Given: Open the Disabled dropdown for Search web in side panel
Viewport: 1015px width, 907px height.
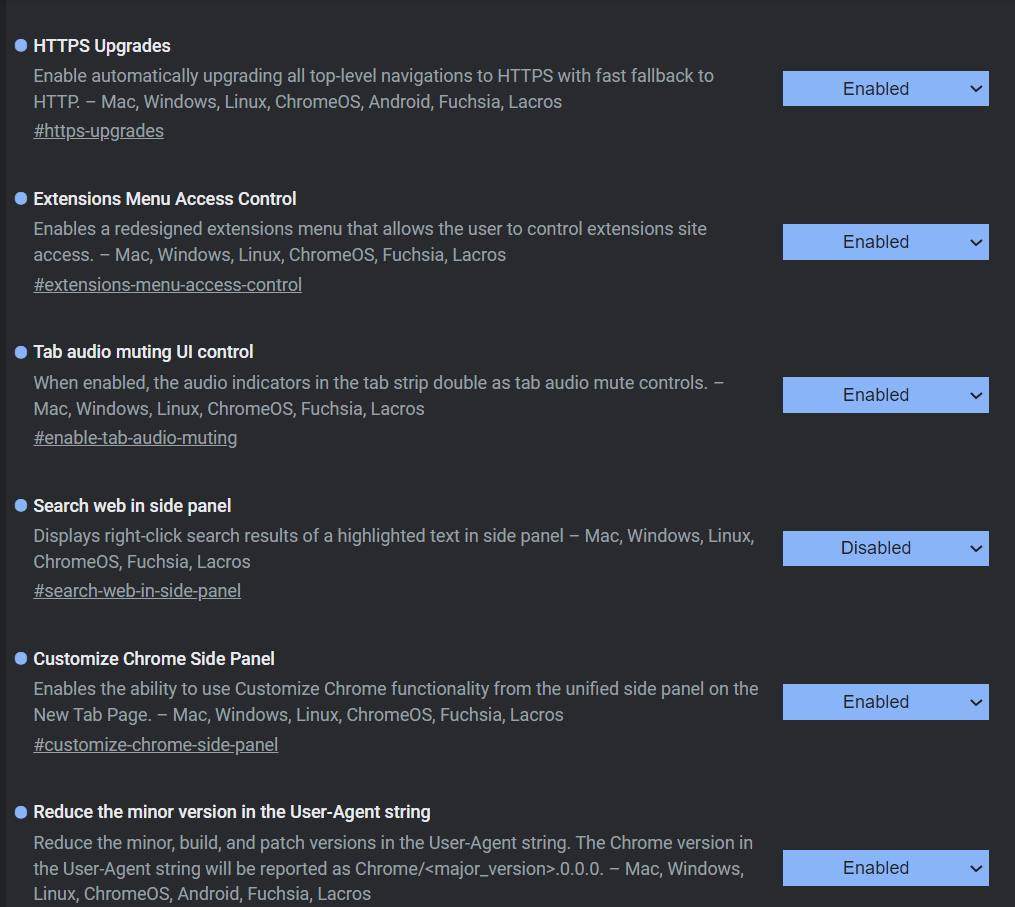Looking at the screenshot, I should click(885, 548).
